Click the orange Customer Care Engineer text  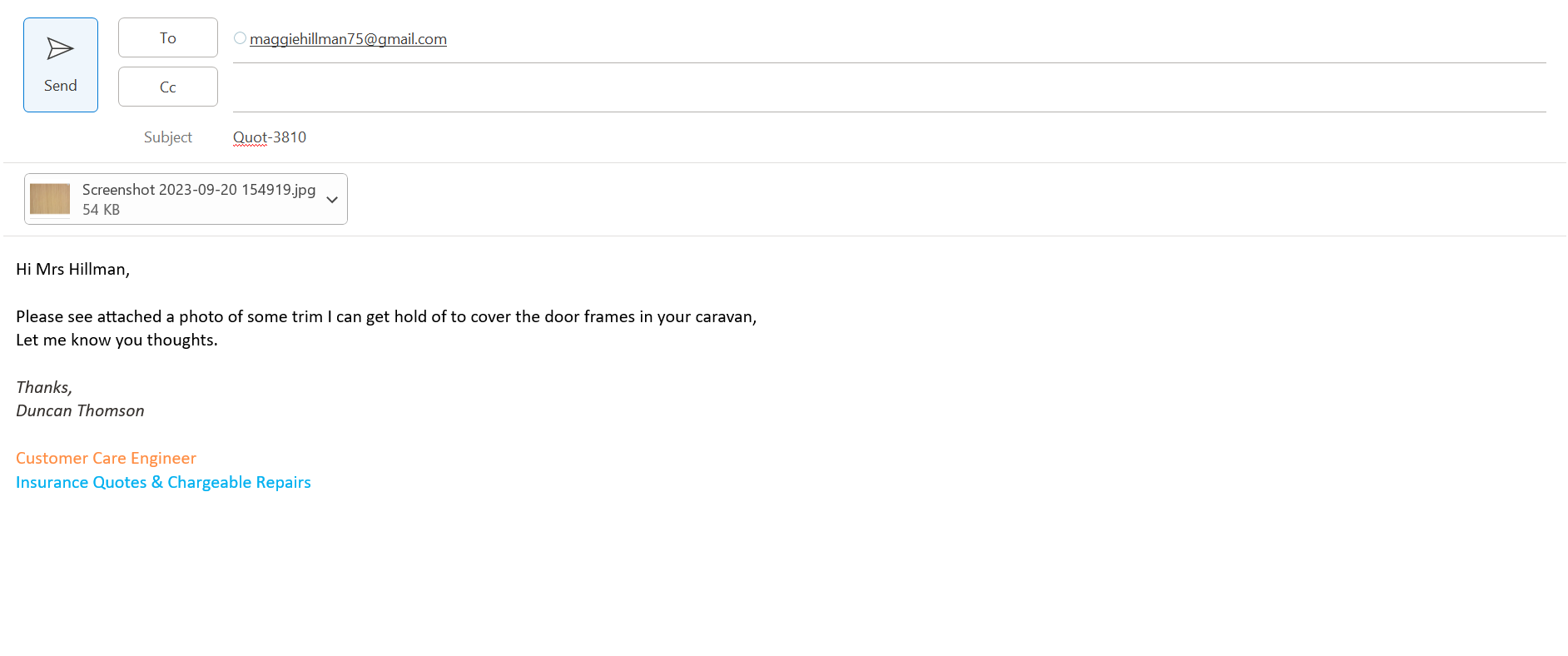tap(106, 459)
